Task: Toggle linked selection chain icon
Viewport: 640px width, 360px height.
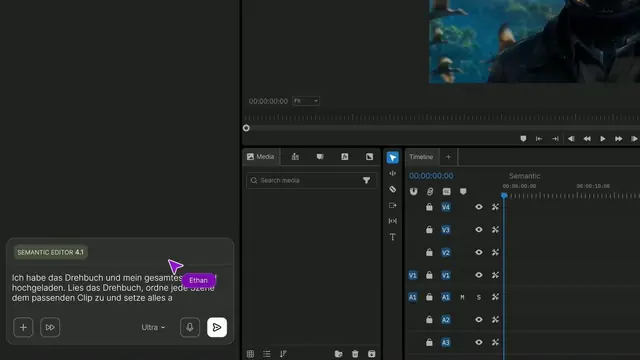Action: (x=430, y=191)
